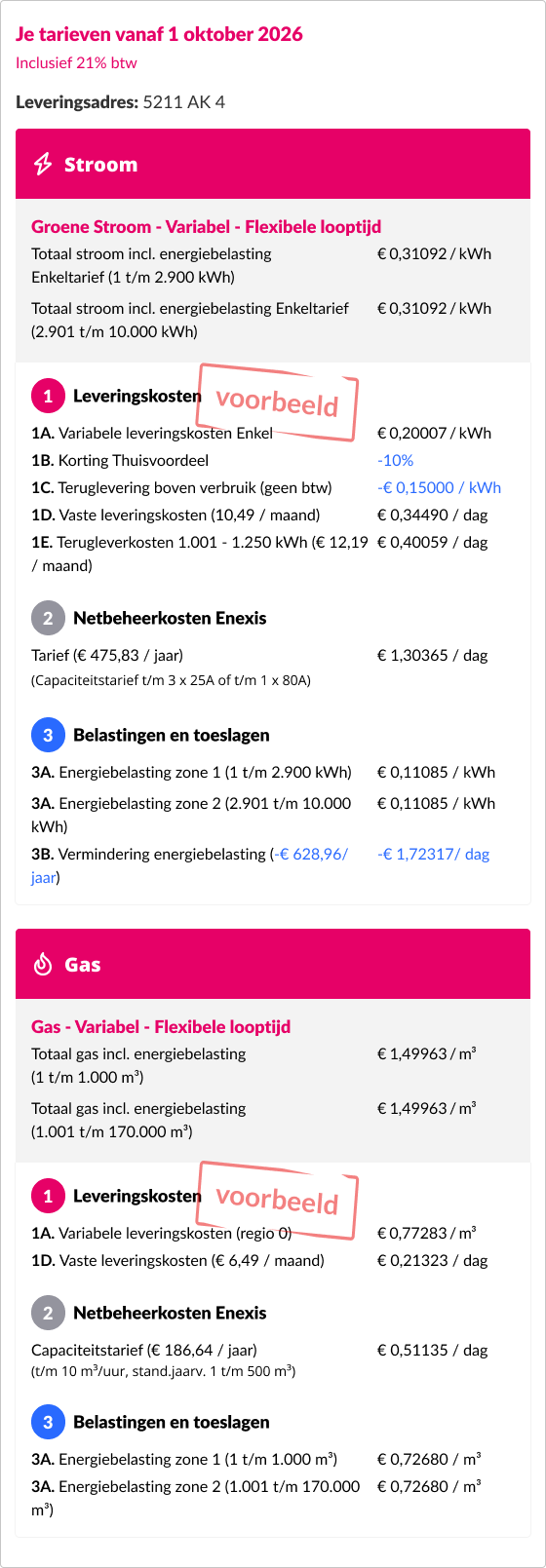This screenshot has width=546, height=1568.
Task: Click the blue number 3 badge under Gas
Action: pos(48,1422)
